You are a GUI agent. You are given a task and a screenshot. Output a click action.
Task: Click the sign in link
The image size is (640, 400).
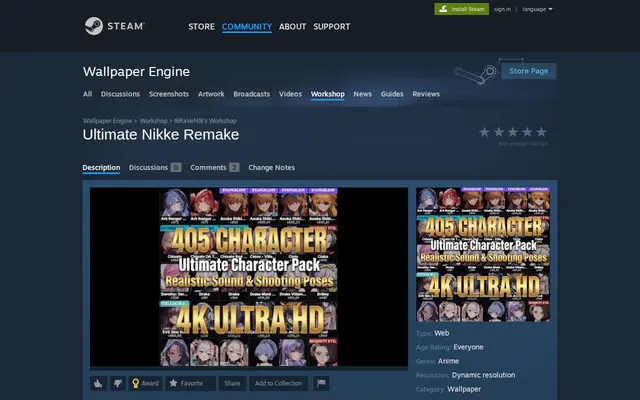point(502,9)
